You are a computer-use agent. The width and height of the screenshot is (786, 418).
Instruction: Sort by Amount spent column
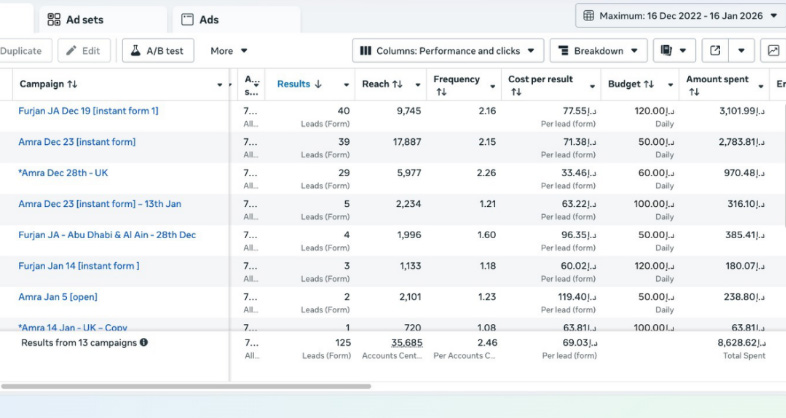click(717, 85)
